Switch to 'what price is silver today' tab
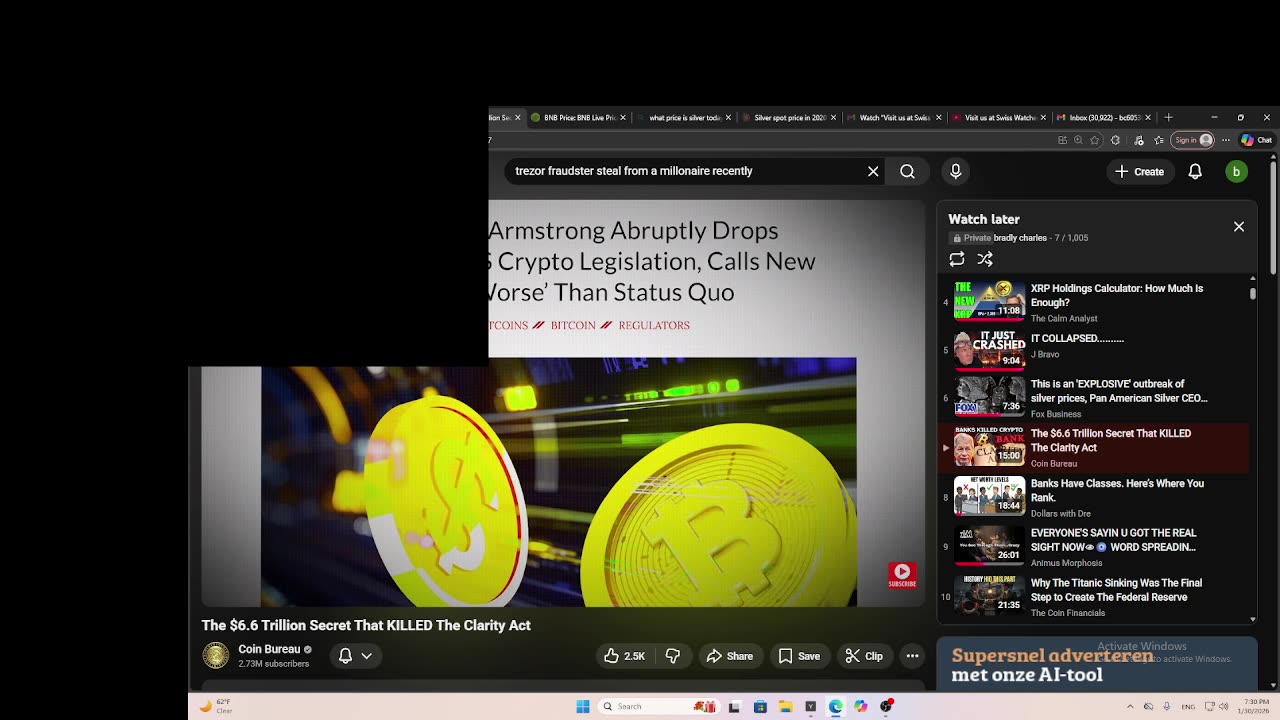 point(685,117)
